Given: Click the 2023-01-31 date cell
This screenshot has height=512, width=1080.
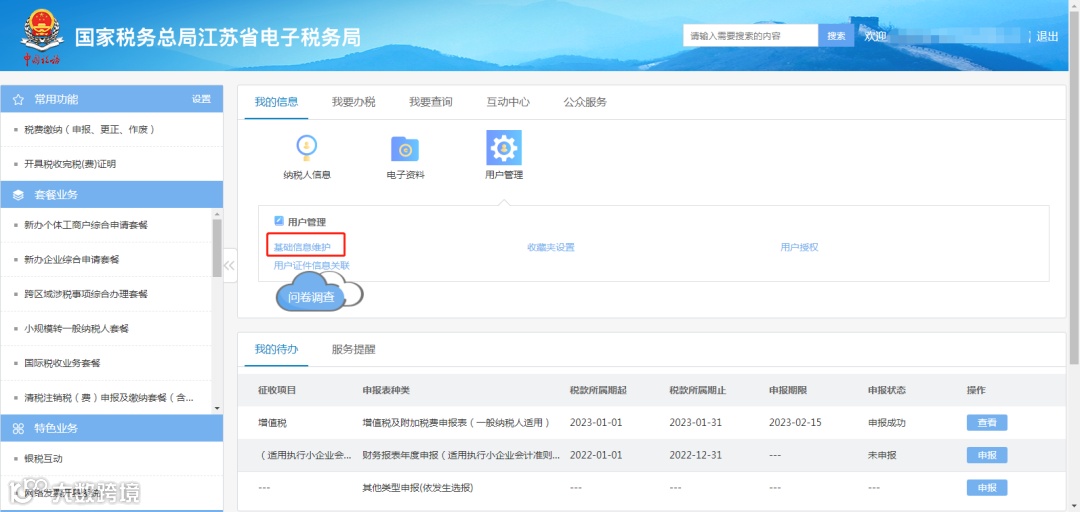Looking at the screenshot, I should click(x=696, y=422).
